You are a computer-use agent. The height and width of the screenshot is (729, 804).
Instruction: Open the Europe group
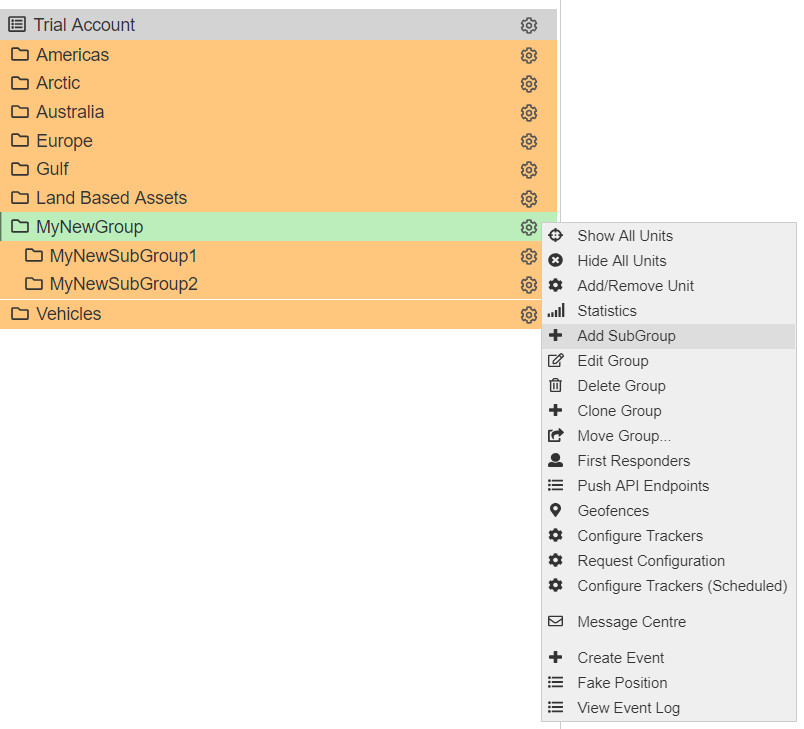tap(278, 140)
